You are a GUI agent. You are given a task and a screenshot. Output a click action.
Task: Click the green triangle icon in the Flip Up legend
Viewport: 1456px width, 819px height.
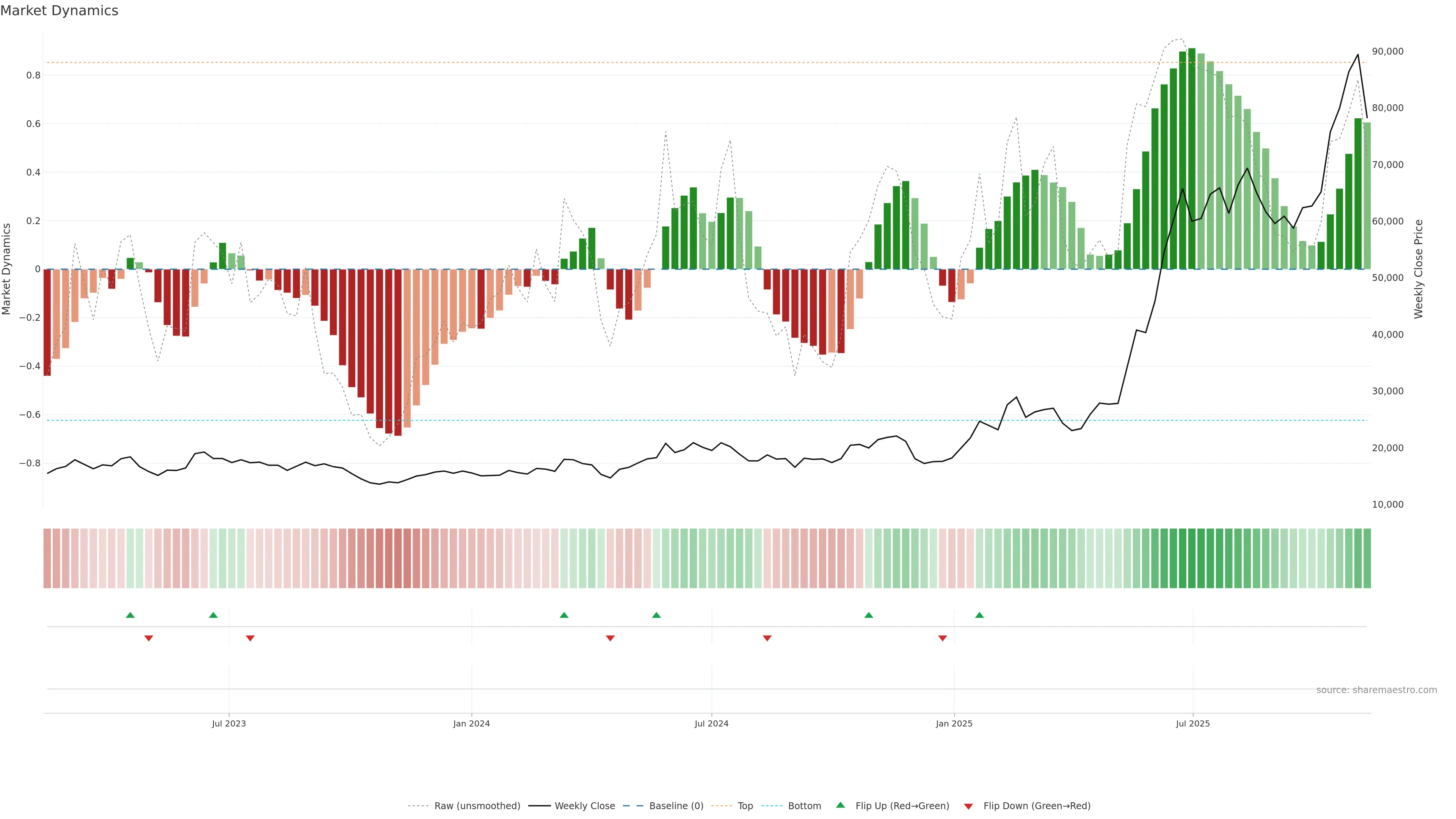pyautogui.click(x=841, y=805)
